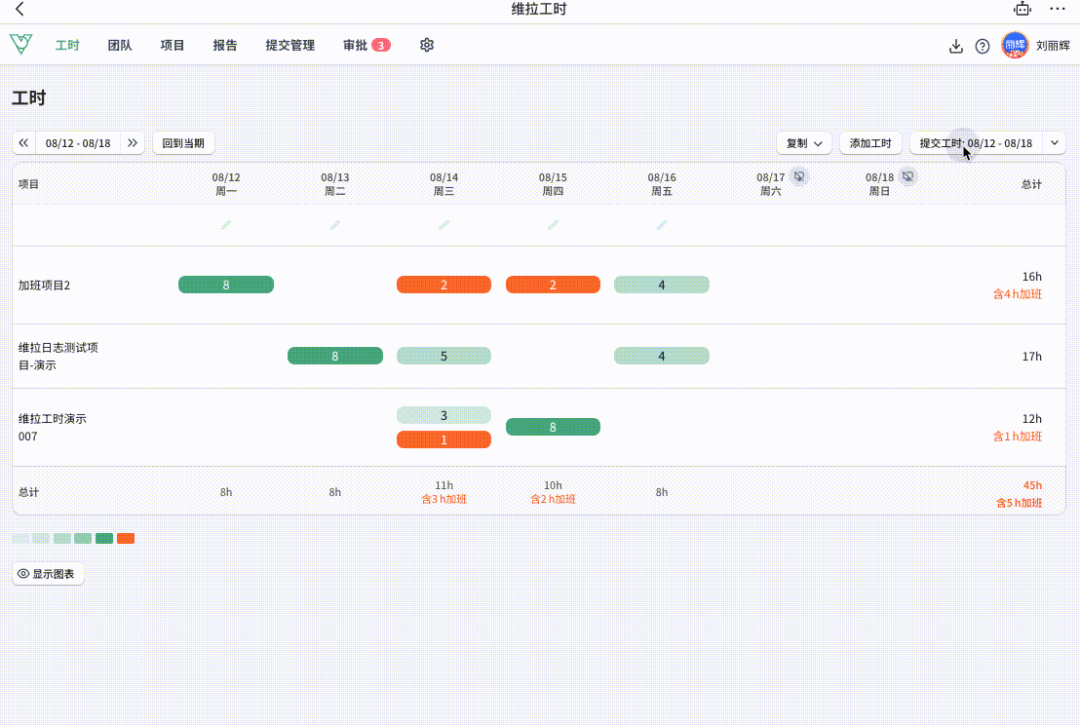
Task: Select the project 维拉工时演示 007
Action: 52,427
